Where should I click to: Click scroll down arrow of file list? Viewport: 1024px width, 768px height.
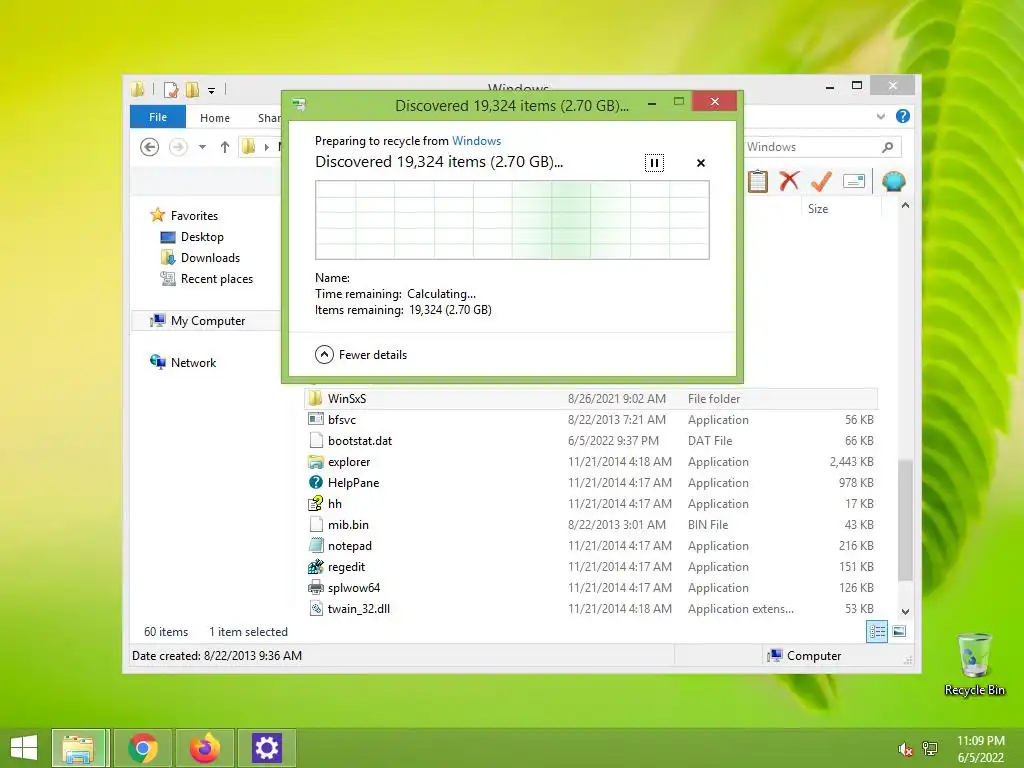[905, 612]
